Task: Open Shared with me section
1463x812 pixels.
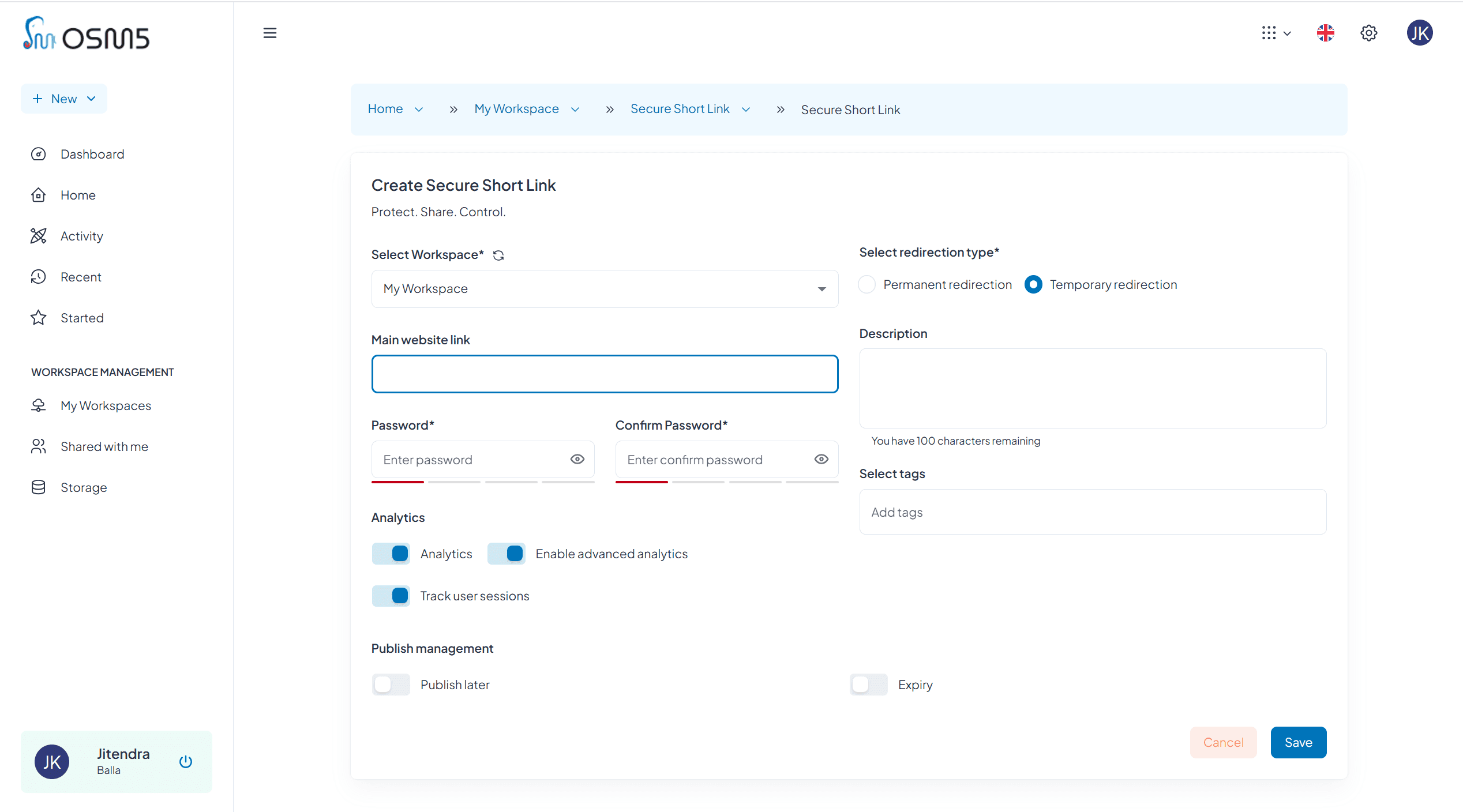Action: pos(104,446)
